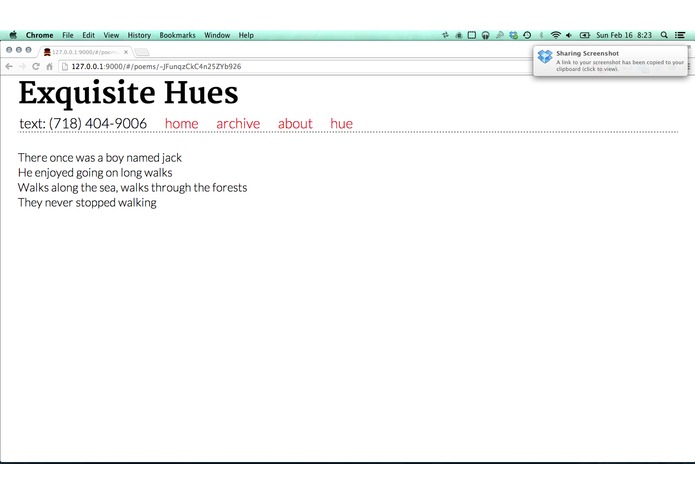Click the Bluetooth status icon

tap(541, 35)
